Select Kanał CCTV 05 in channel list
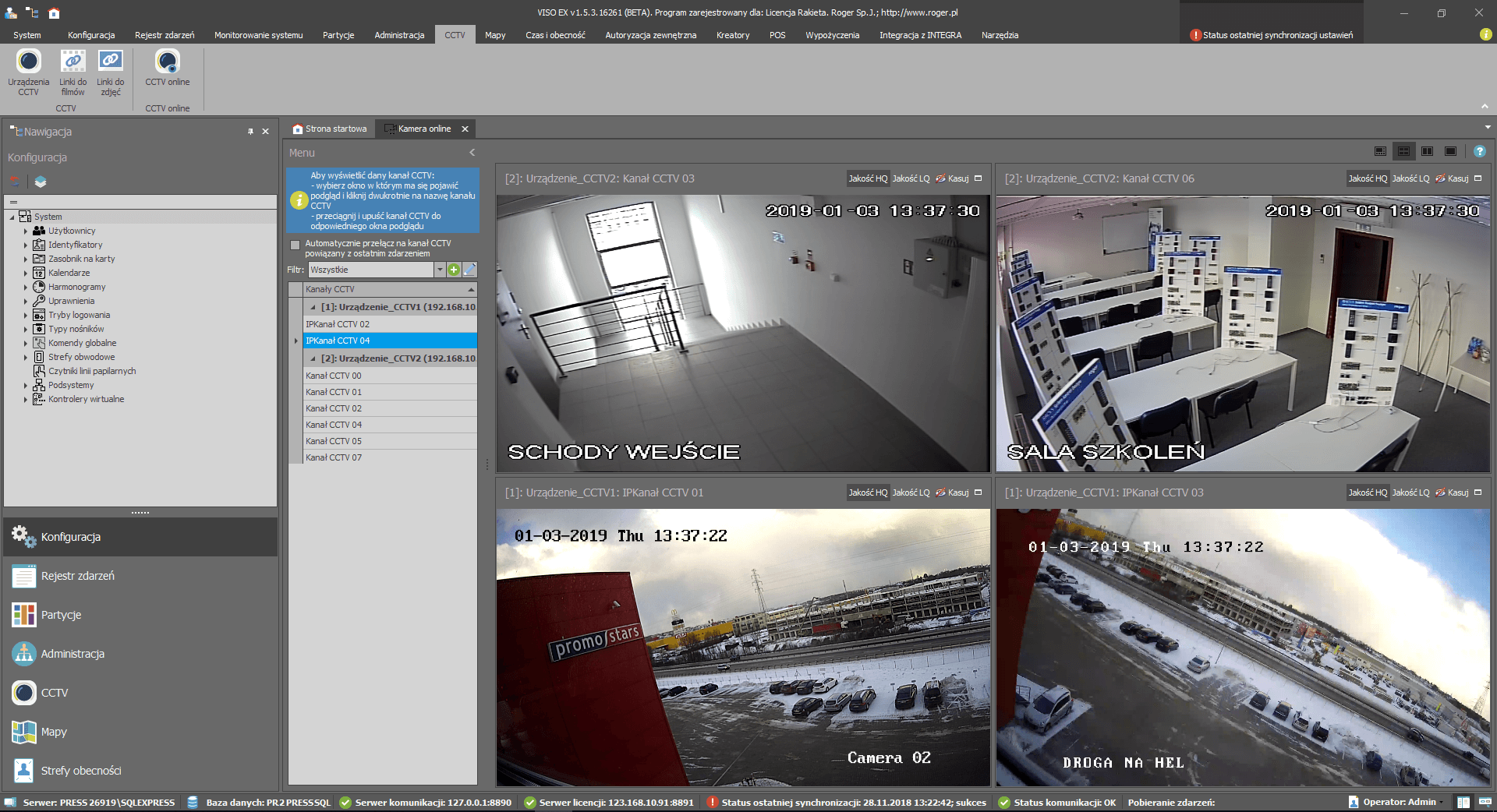The image size is (1497, 812). click(334, 441)
